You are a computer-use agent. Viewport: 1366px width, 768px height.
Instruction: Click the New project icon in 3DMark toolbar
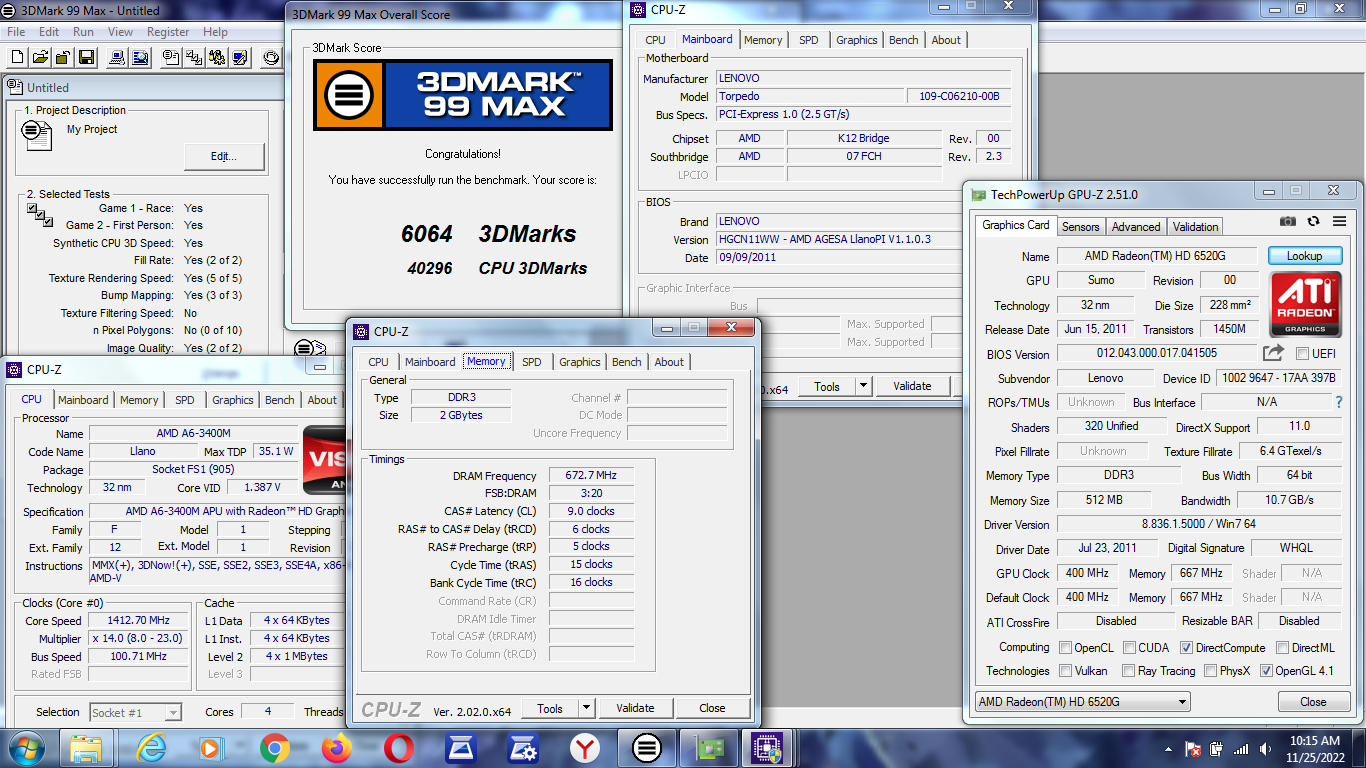(x=16, y=57)
